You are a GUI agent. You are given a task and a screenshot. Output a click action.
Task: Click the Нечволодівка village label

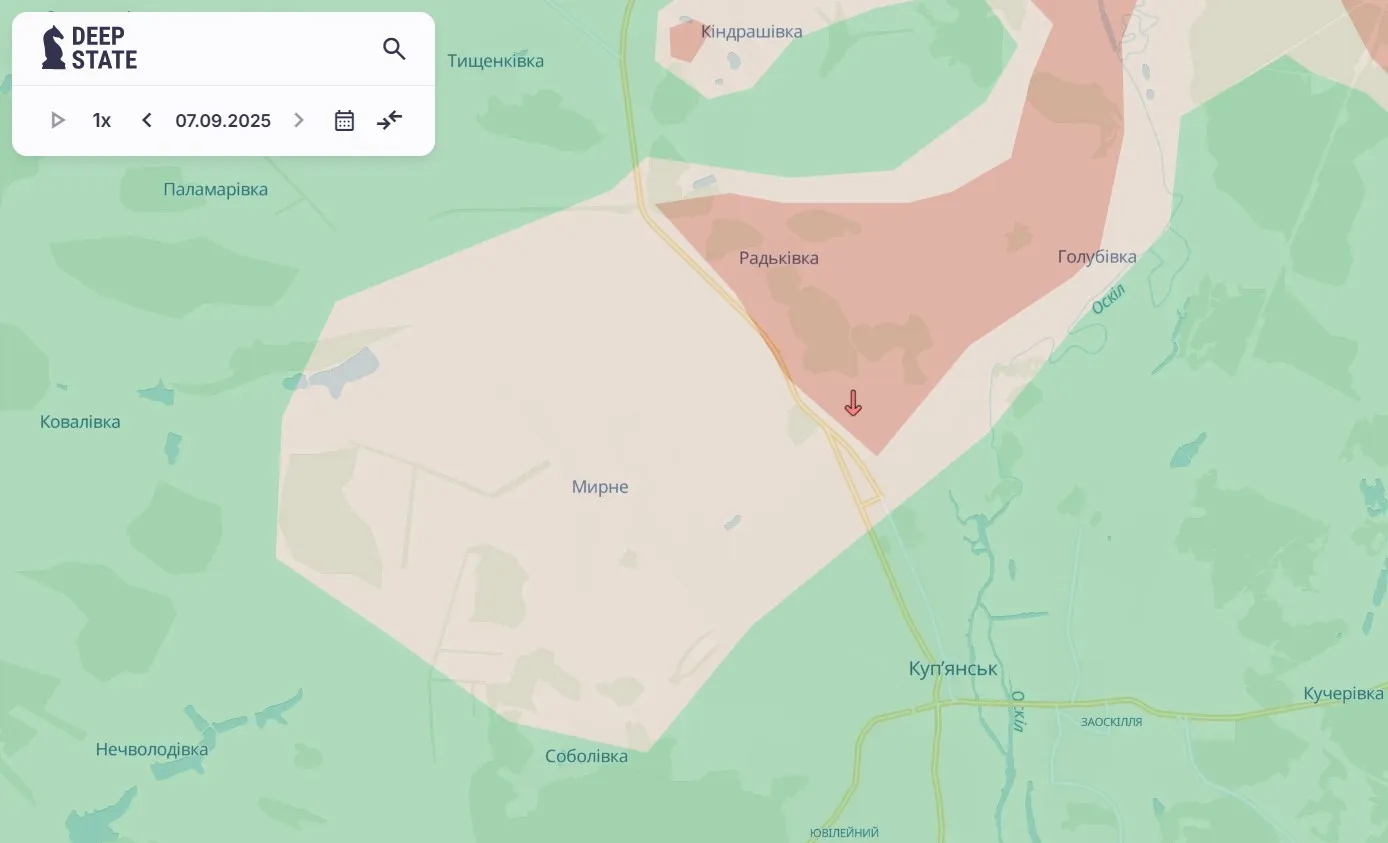coord(152,749)
